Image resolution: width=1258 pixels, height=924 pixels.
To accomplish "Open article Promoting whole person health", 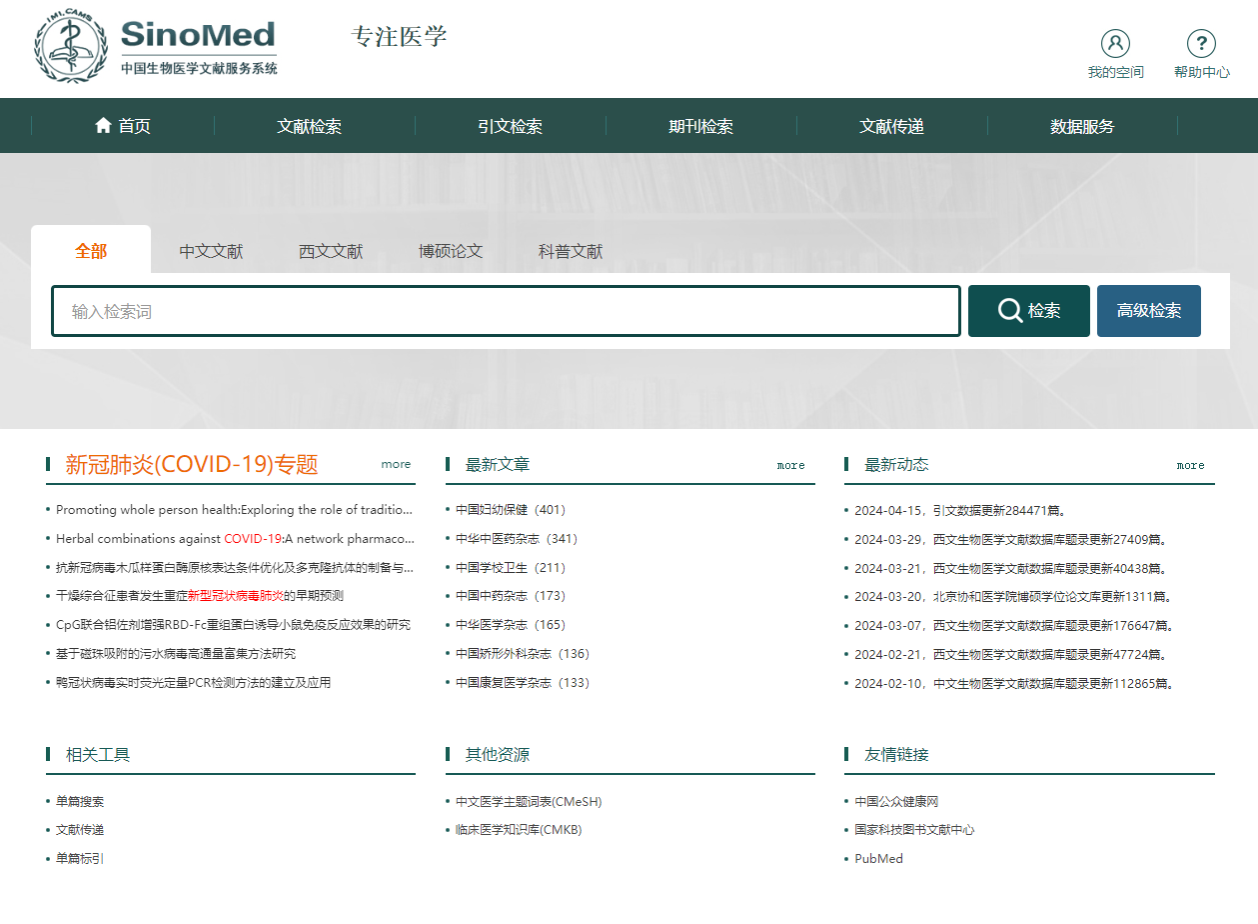I will pyautogui.click(x=235, y=509).
